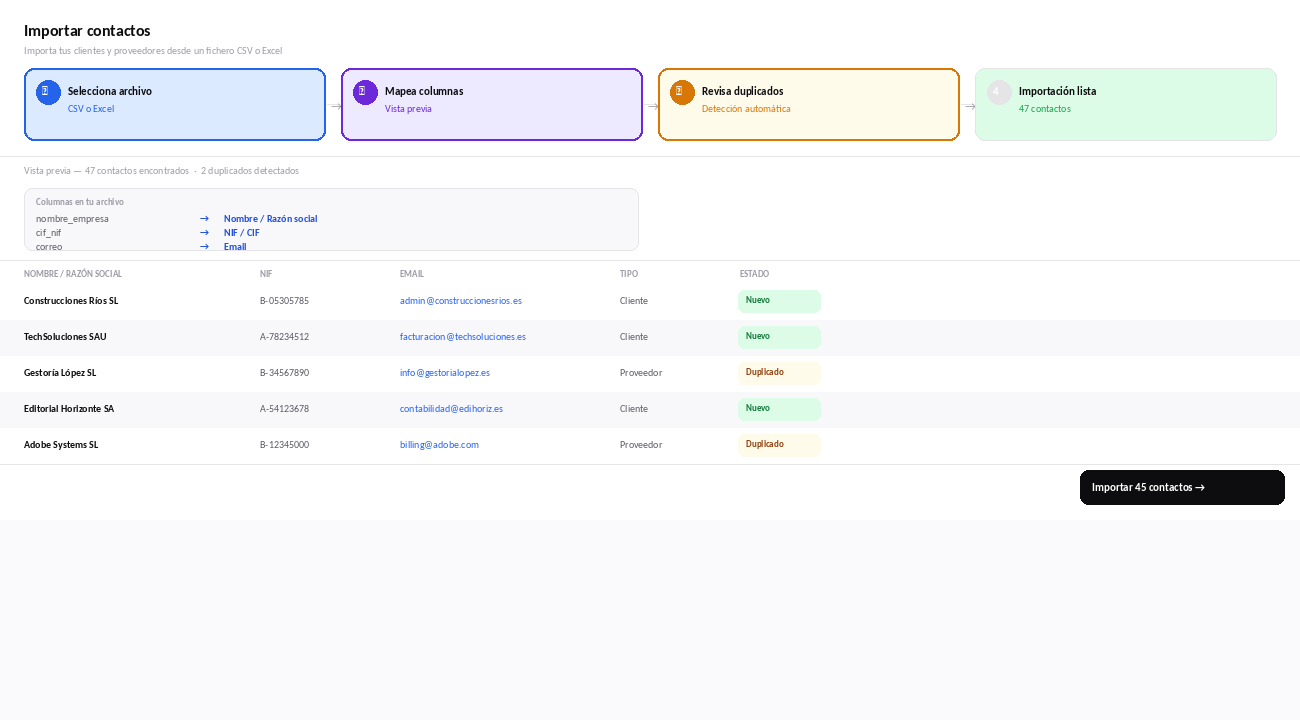Click NIF value B-34567890
1300x720 pixels.
click(284, 372)
